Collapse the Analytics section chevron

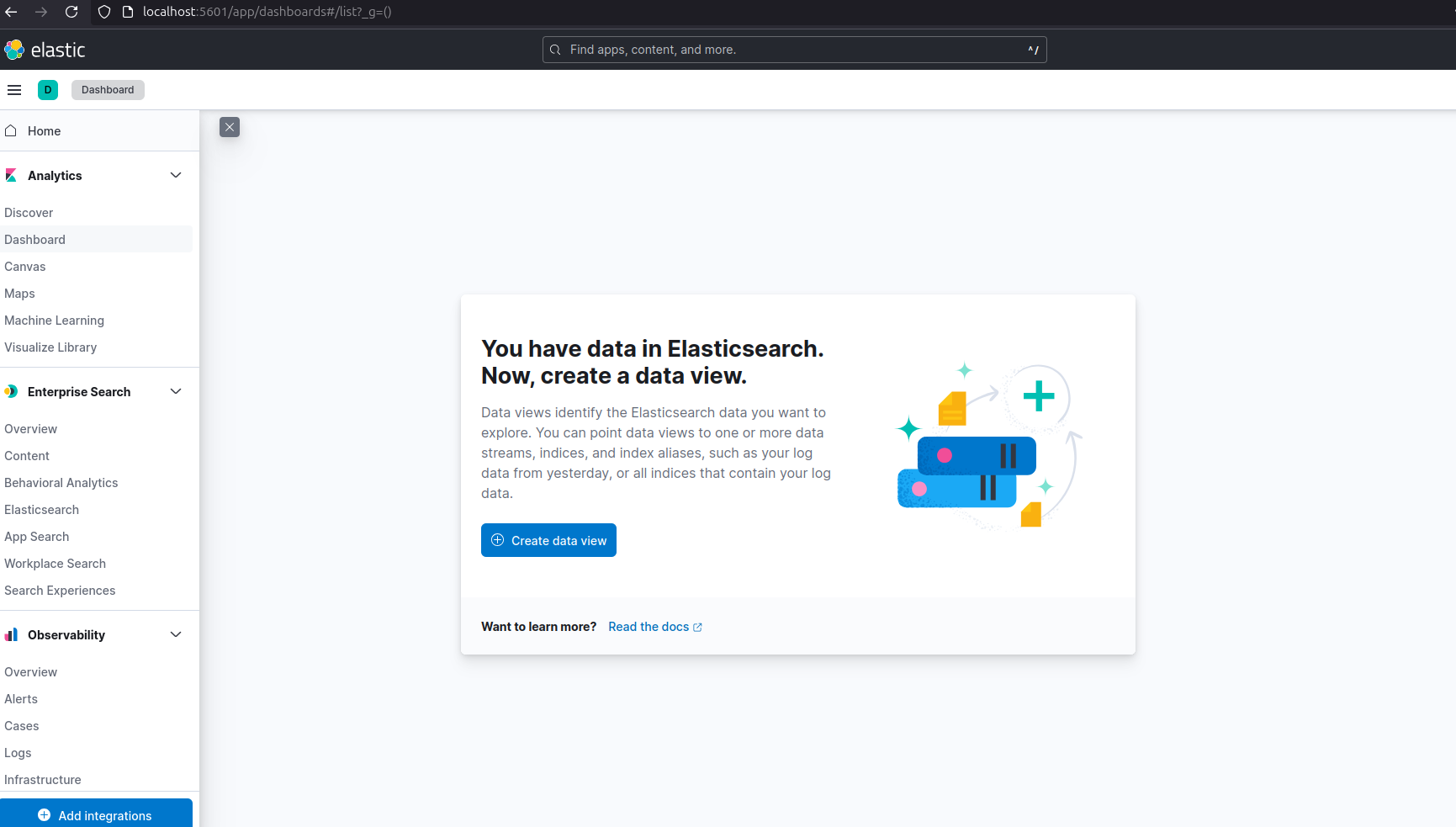(176, 175)
